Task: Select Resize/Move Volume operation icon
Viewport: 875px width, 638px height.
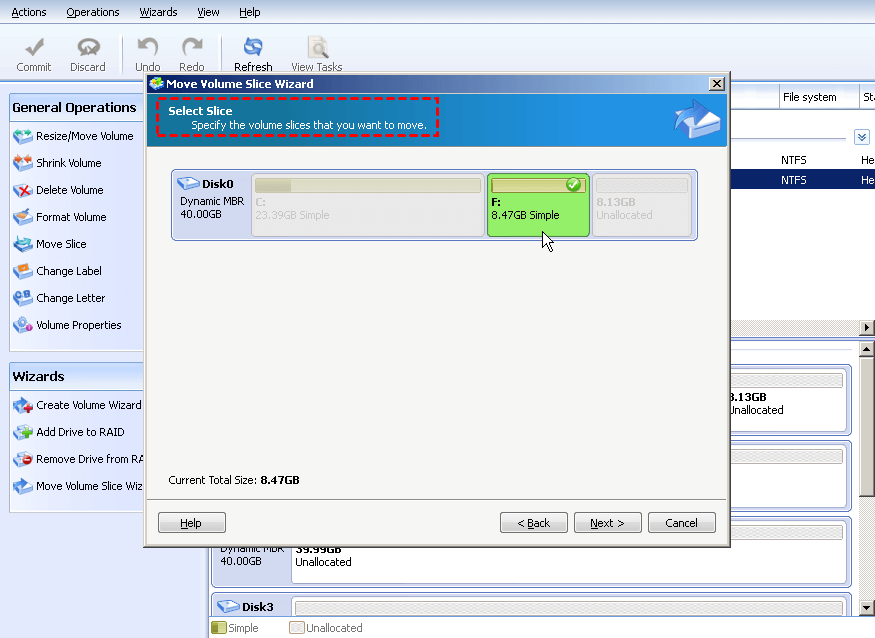Action: 23,136
